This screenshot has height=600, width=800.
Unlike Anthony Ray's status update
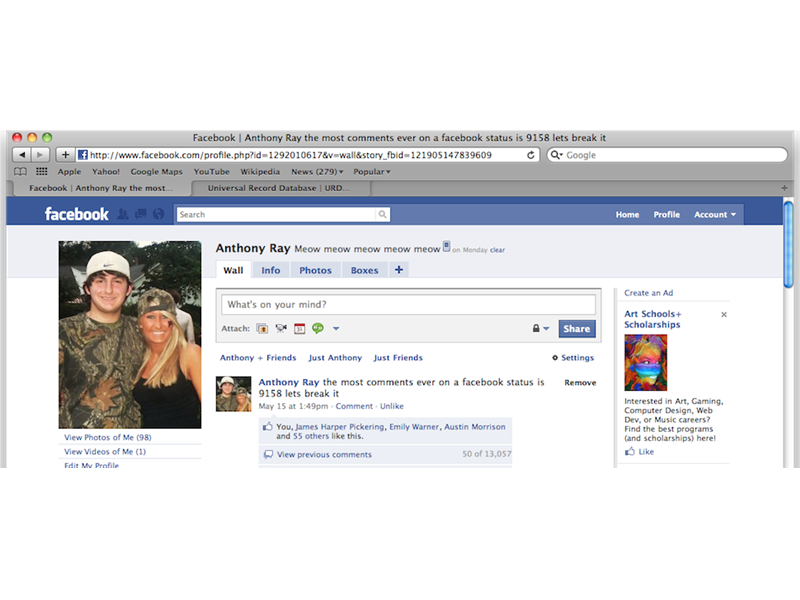[392, 405]
